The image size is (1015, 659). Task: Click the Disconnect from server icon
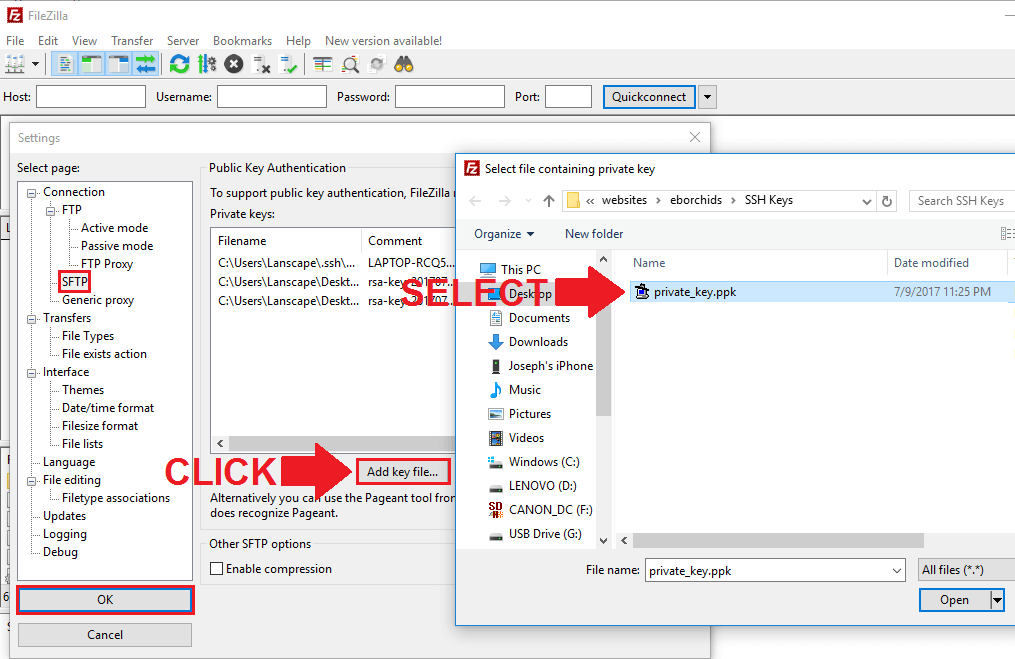(262, 64)
